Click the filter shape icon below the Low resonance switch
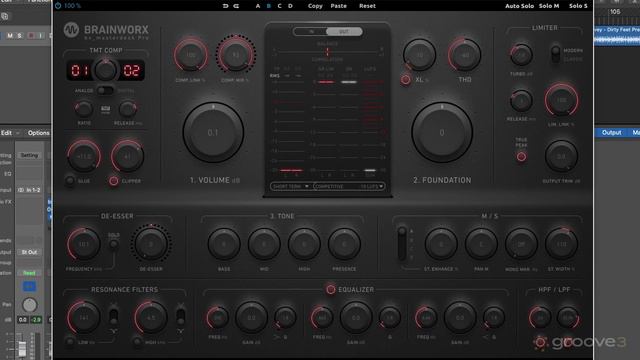This screenshot has width=640, height=360. tap(113, 331)
